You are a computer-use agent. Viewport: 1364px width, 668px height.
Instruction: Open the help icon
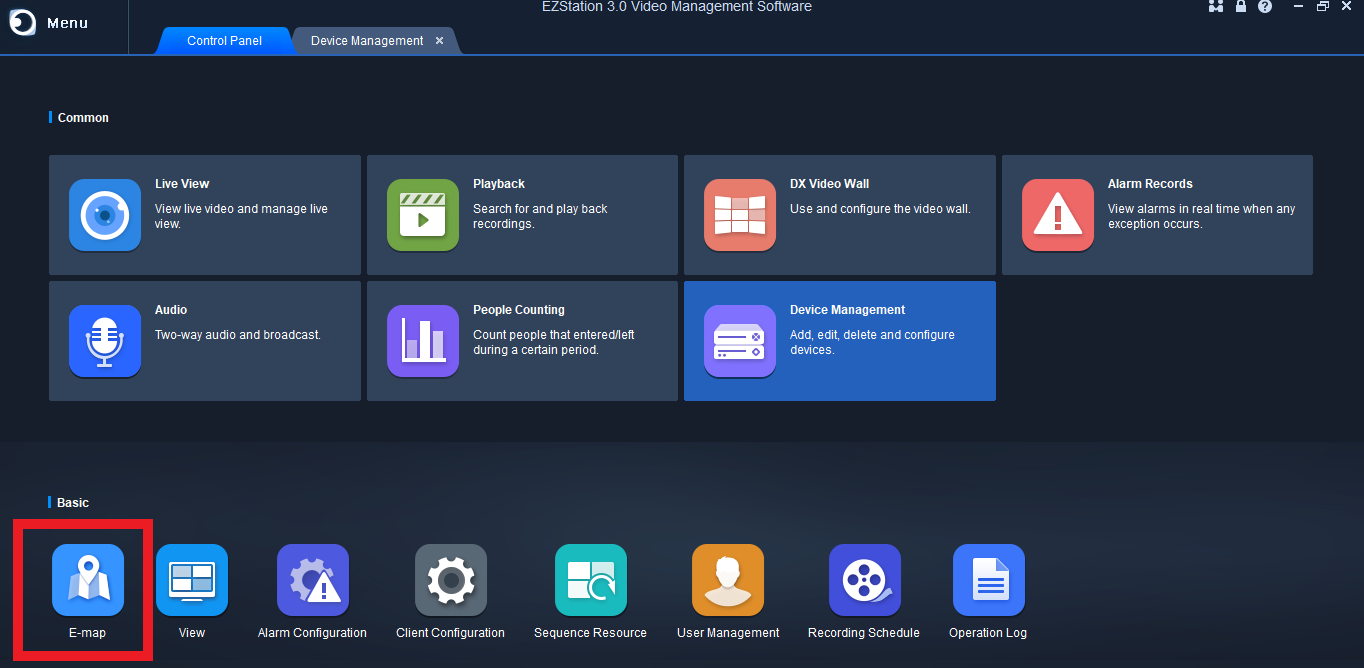1265,7
